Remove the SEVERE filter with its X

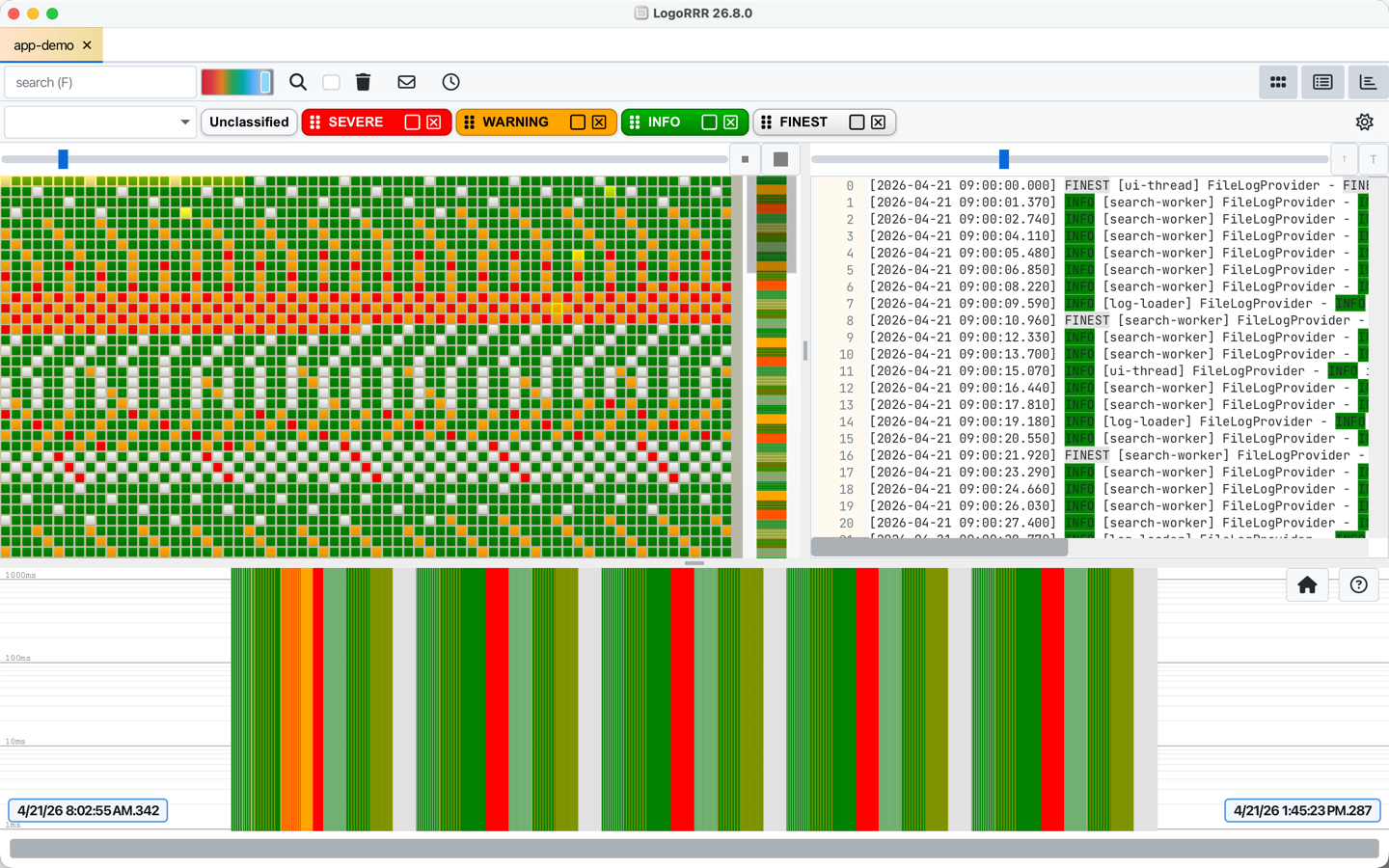(434, 122)
